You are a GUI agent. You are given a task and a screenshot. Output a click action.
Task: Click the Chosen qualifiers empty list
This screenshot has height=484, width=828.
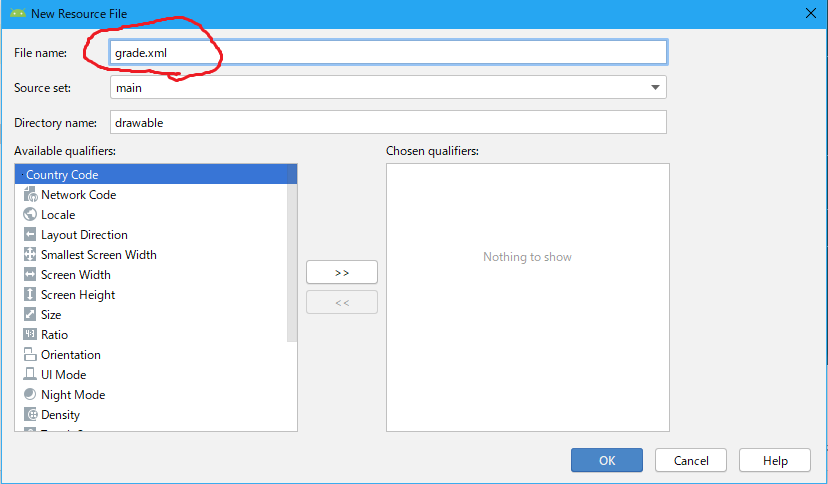(528, 297)
